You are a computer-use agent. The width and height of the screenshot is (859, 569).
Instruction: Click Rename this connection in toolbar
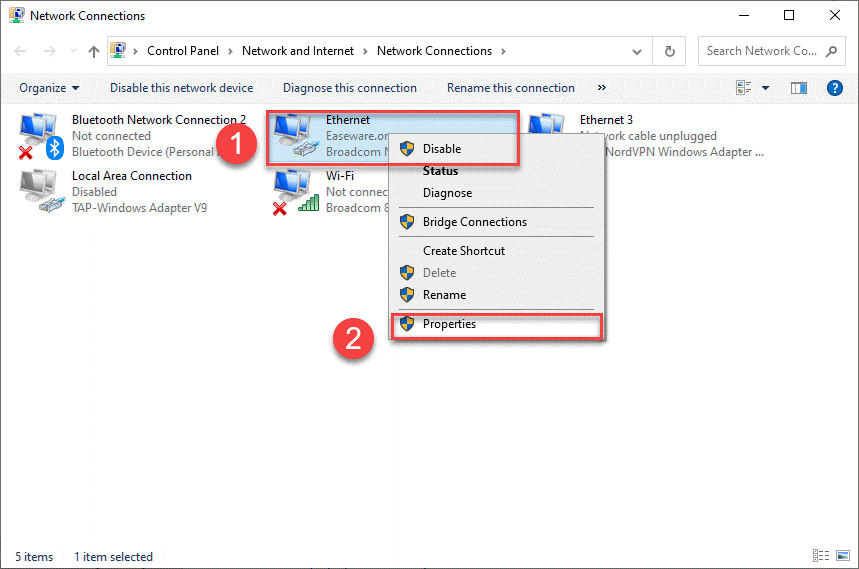[510, 88]
